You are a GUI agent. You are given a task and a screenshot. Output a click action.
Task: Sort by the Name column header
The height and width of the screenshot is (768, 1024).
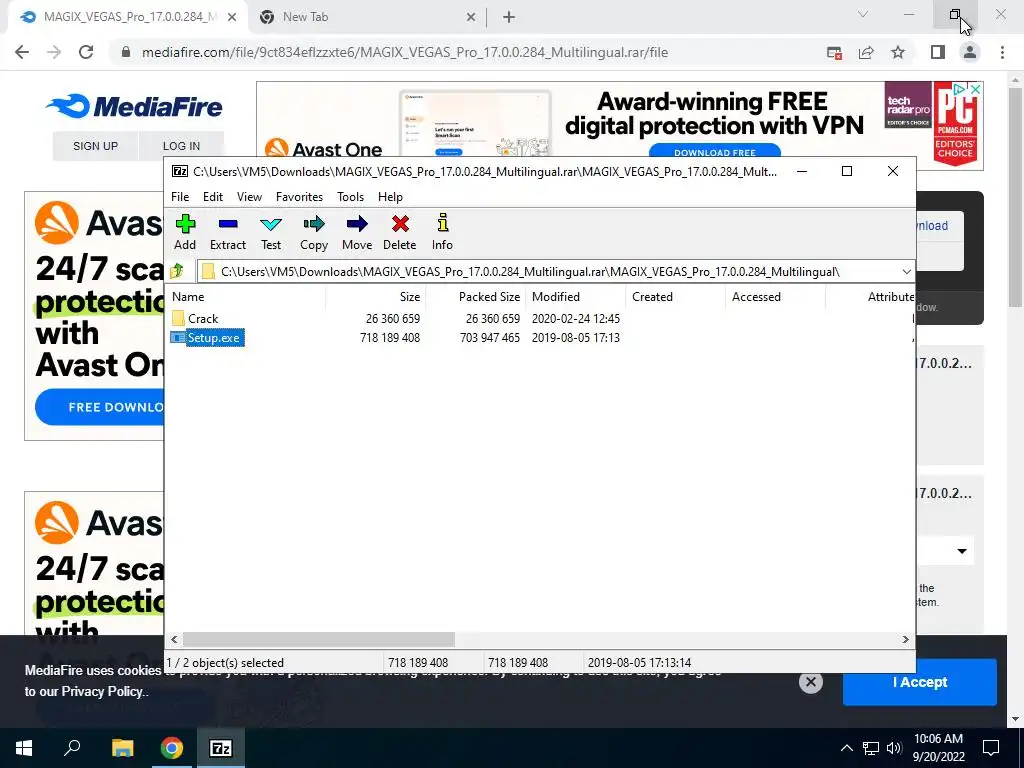248,296
